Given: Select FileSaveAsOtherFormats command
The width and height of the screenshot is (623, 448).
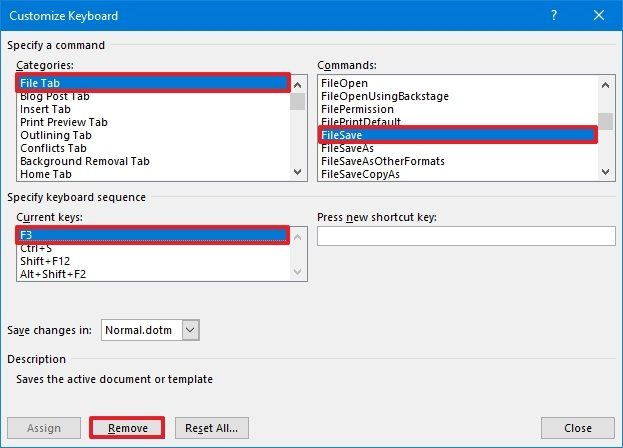Looking at the screenshot, I should (x=458, y=161).
